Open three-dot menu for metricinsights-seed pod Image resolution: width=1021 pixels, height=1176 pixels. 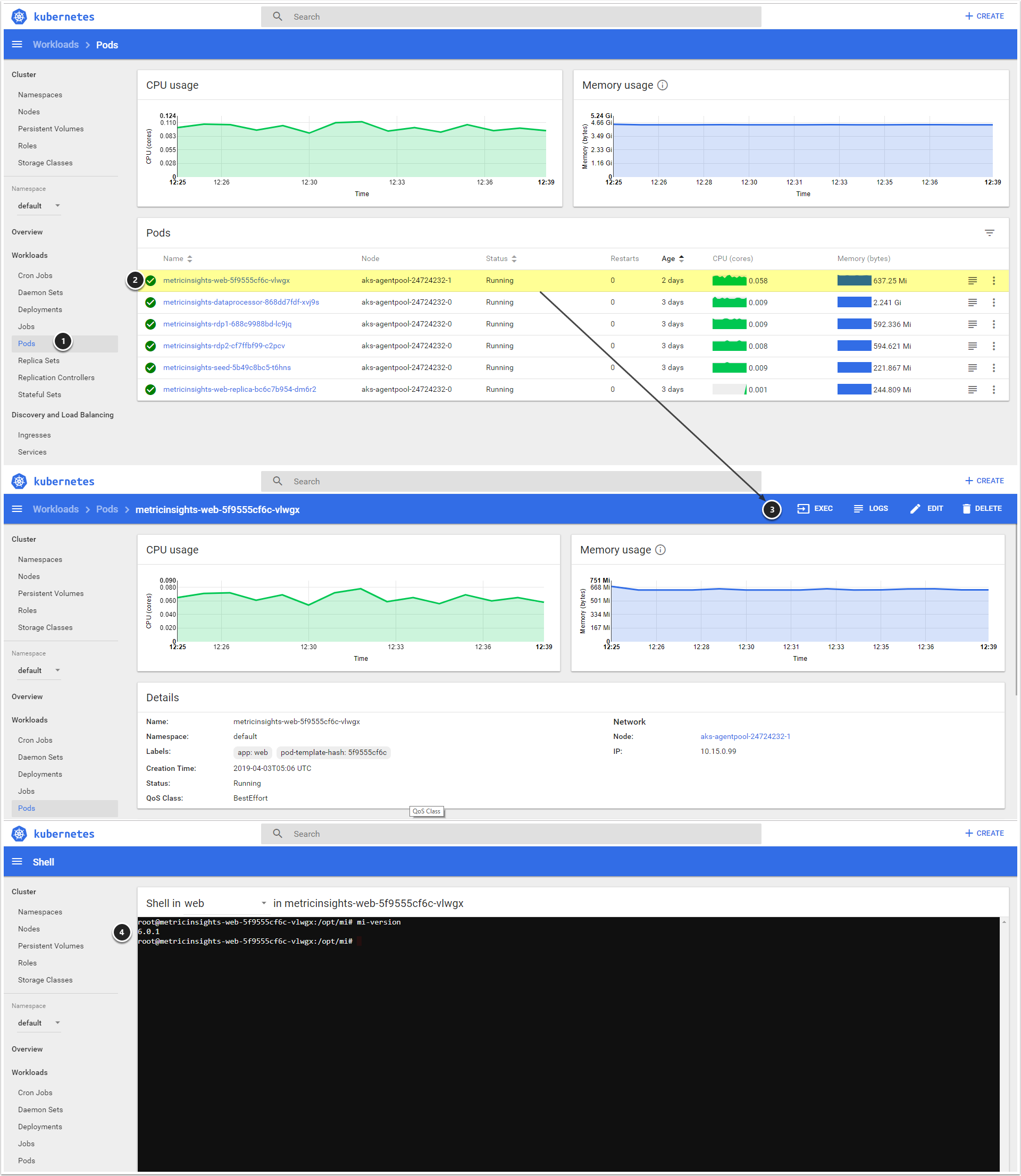point(993,368)
